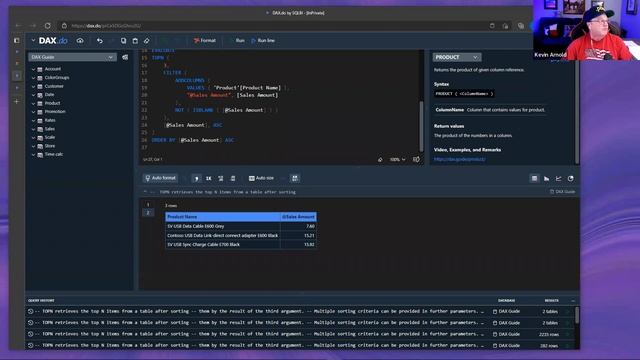Screen dimensions: 640x360
Task: Toggle Auto format option
Action: coord(160,178)
